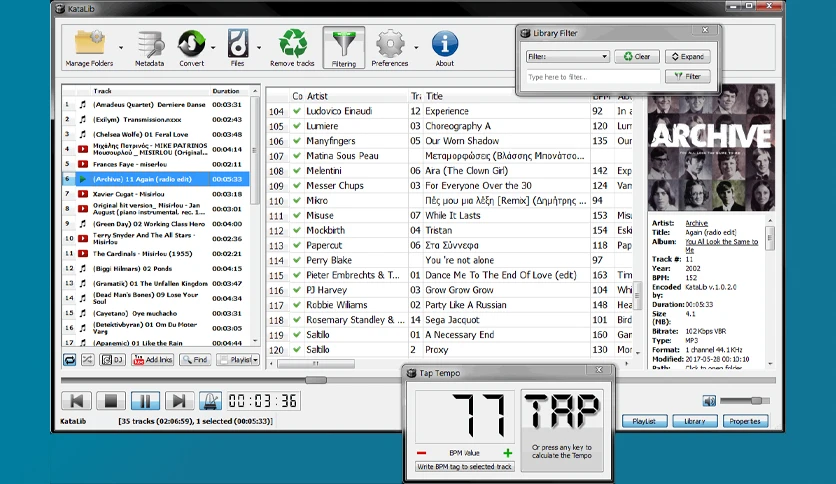Click the Filter button with funnel
The width and height of the screenshot is (836, 484).
click(x=688, y=77)
